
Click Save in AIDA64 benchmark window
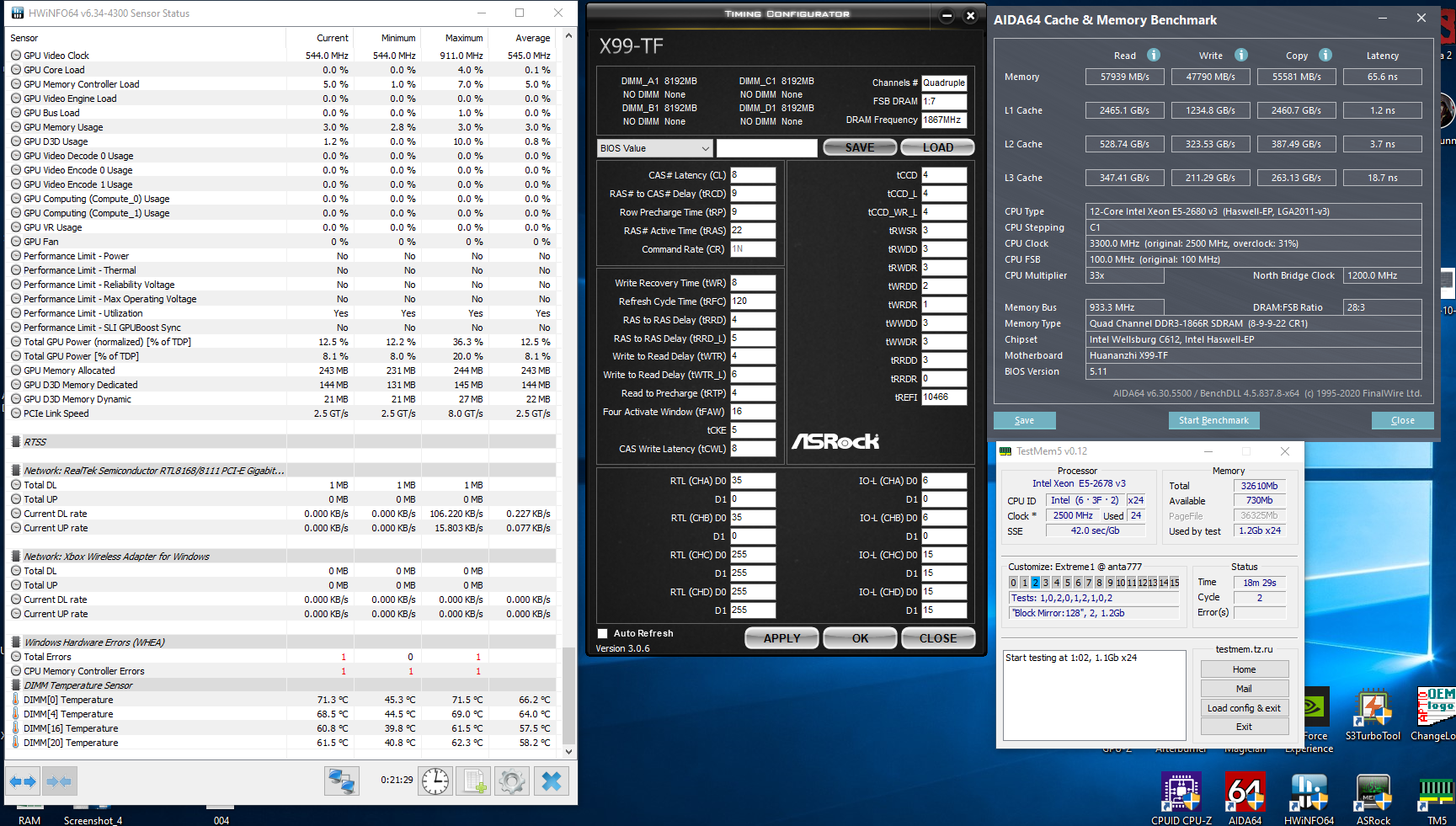[x=1024, y=420]
